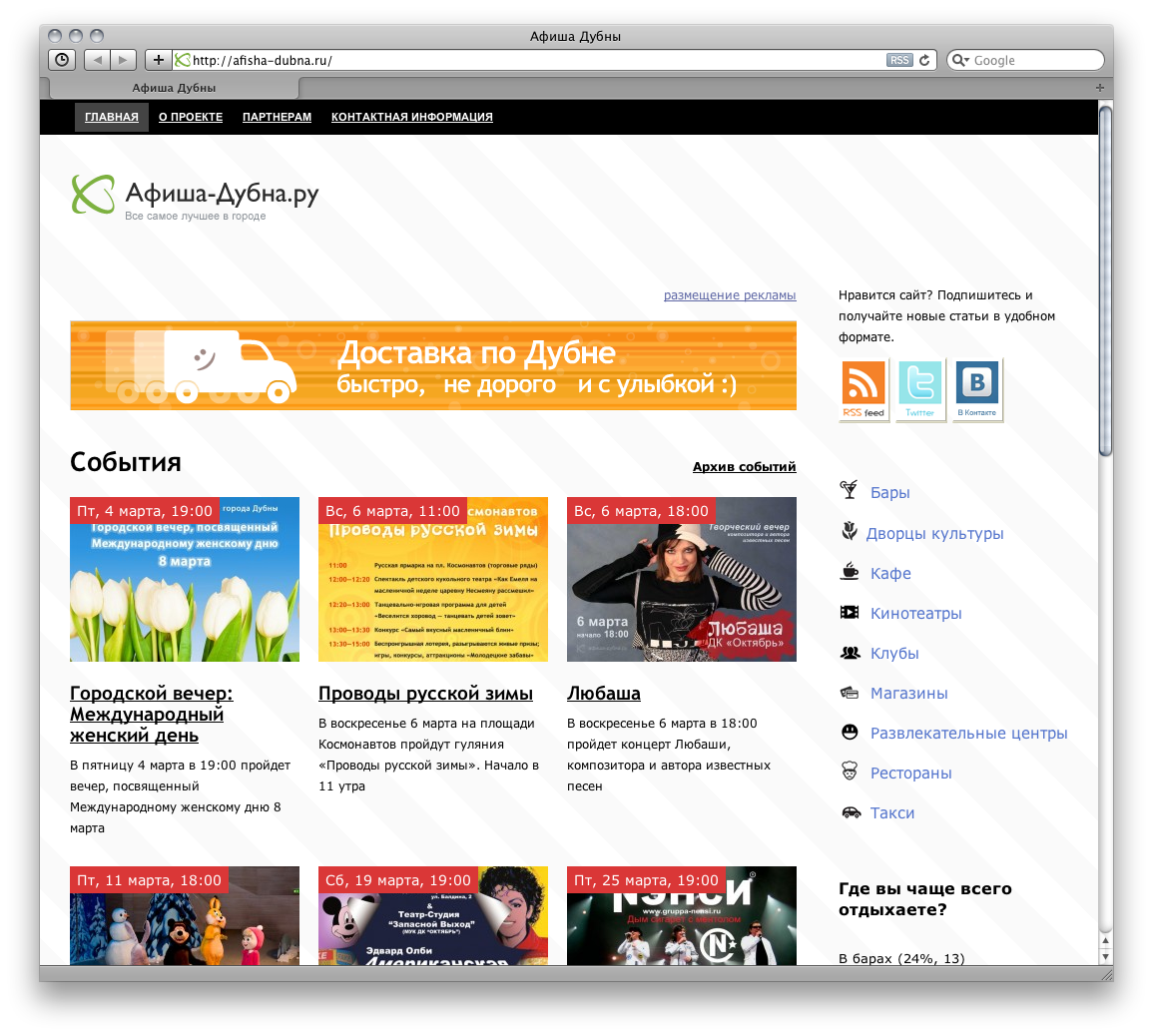Open the О ПРОЕКТЕ menu item

pyautogui.click(x=191, y=117)
